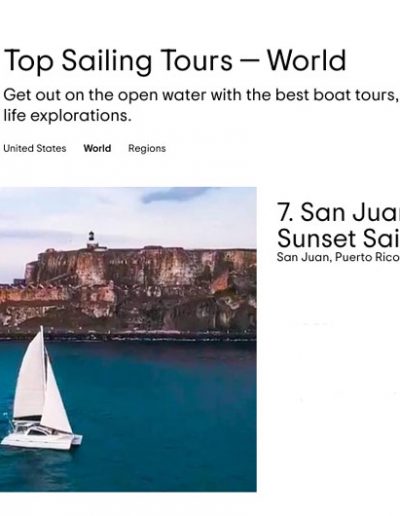Click the San Juan, Puerto Rico location text
This screenshot has width=400, height=516.
(338, 257)
